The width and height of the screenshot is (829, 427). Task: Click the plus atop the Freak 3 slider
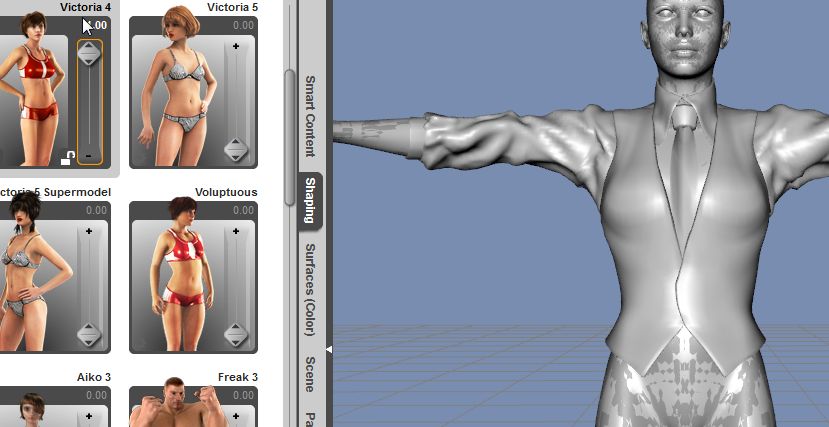[236, 416]
